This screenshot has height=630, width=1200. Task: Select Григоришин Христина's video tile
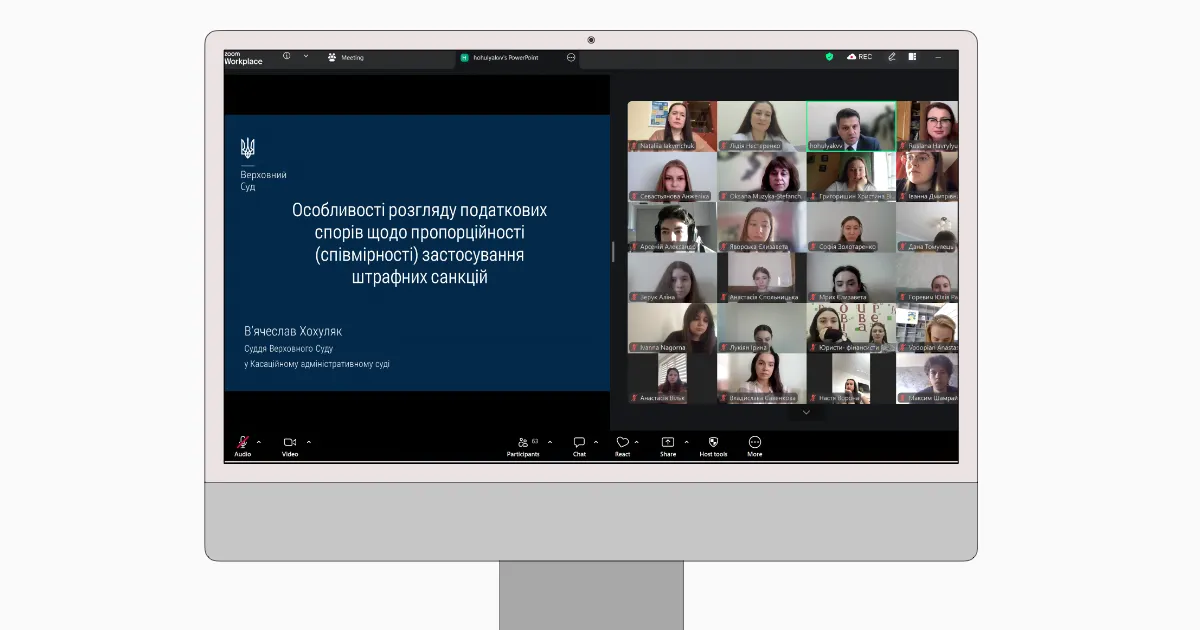pyautogui.click(x=851, y=176)
